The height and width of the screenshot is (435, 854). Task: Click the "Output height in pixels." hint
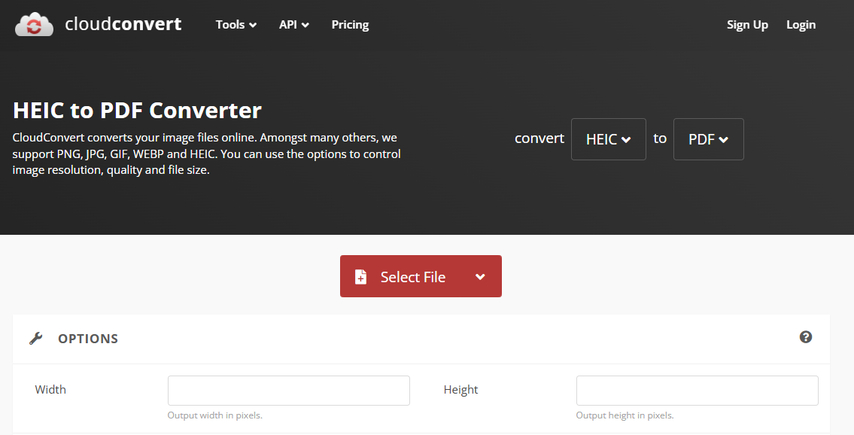pos(625,415)
